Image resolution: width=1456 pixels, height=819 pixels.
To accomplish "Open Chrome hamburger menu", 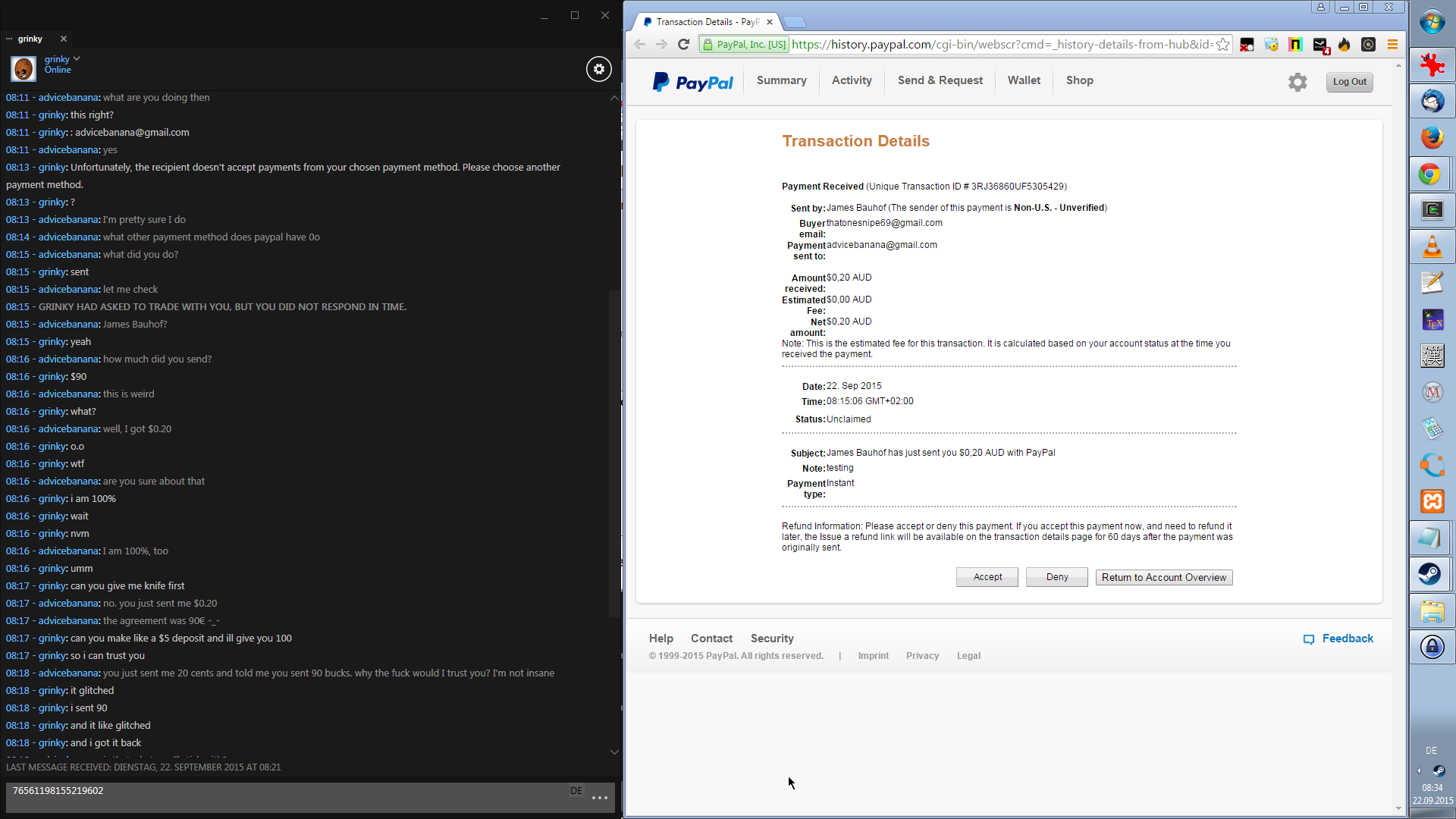I will (x=1392, y=45).
